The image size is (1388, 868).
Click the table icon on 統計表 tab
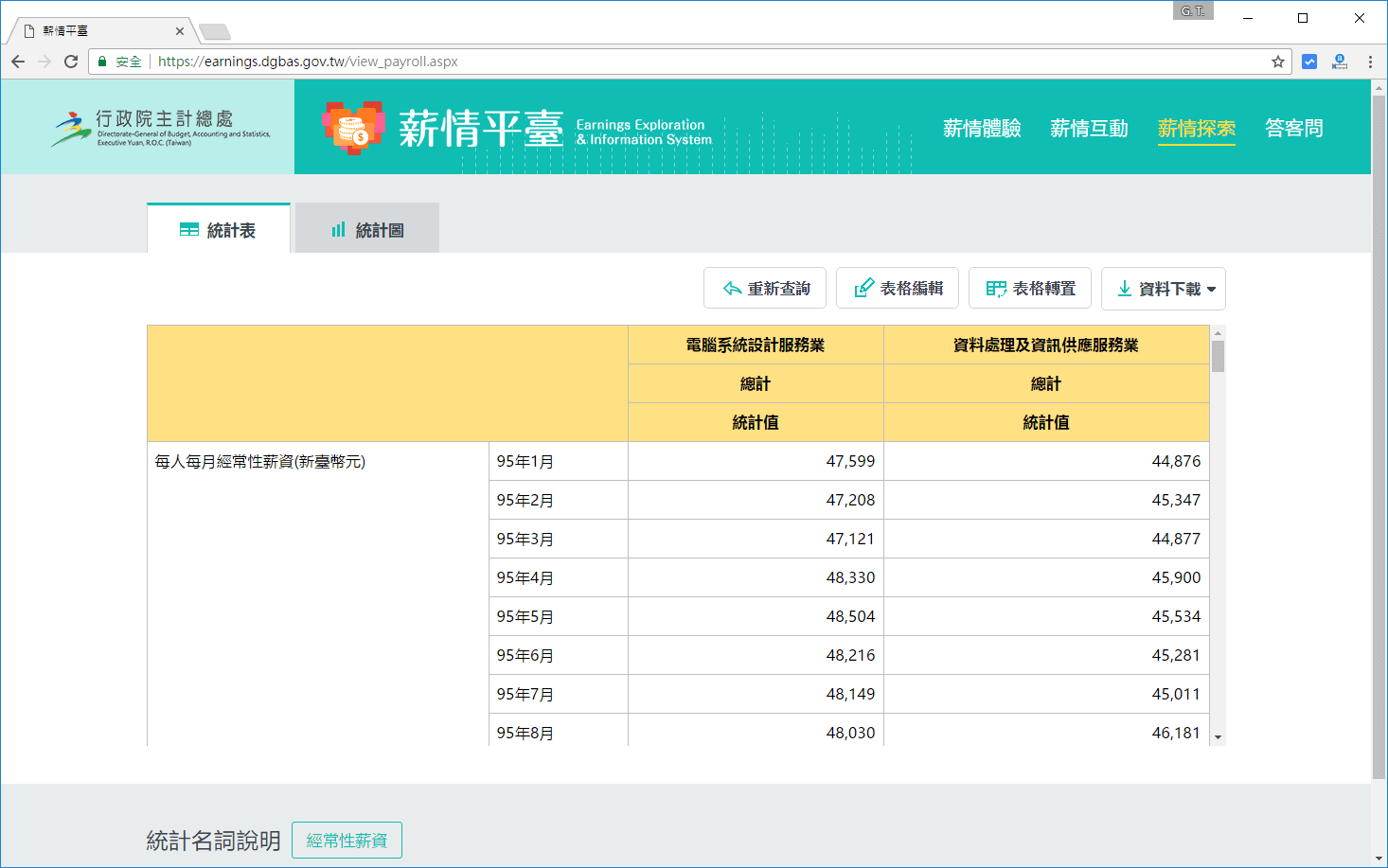[188, 228]
